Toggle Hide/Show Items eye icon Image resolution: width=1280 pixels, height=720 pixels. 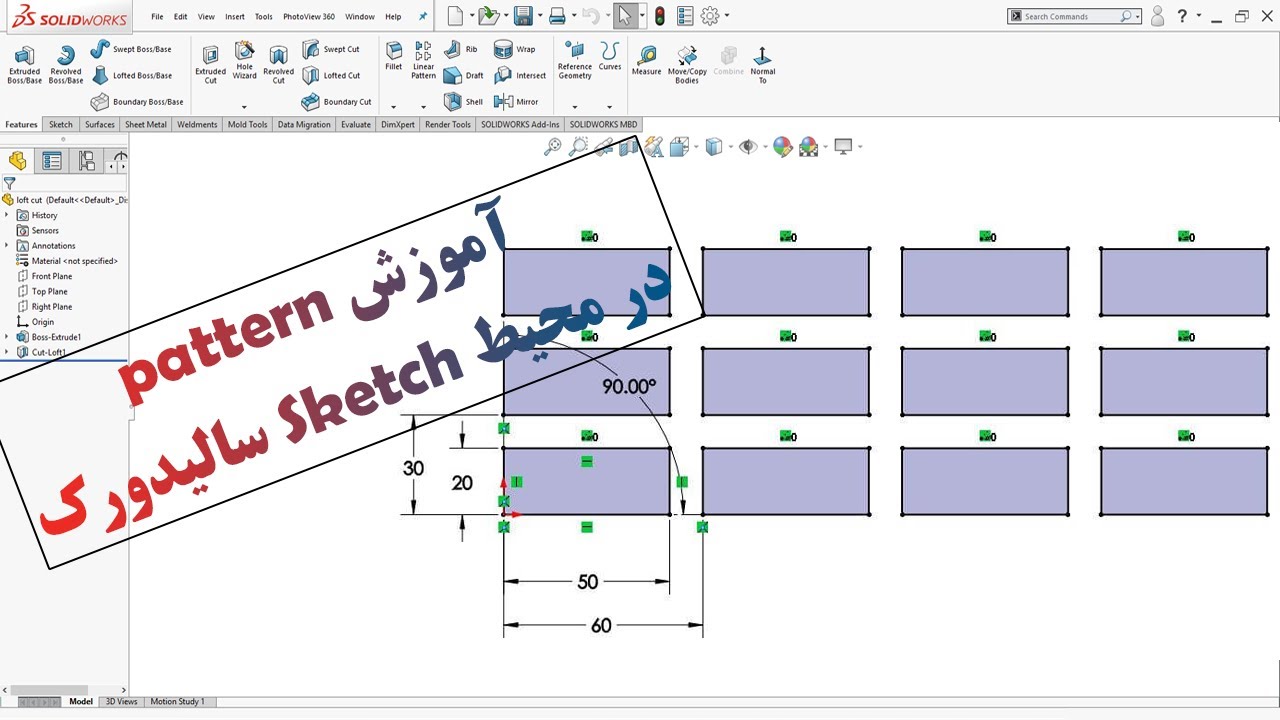748,147
